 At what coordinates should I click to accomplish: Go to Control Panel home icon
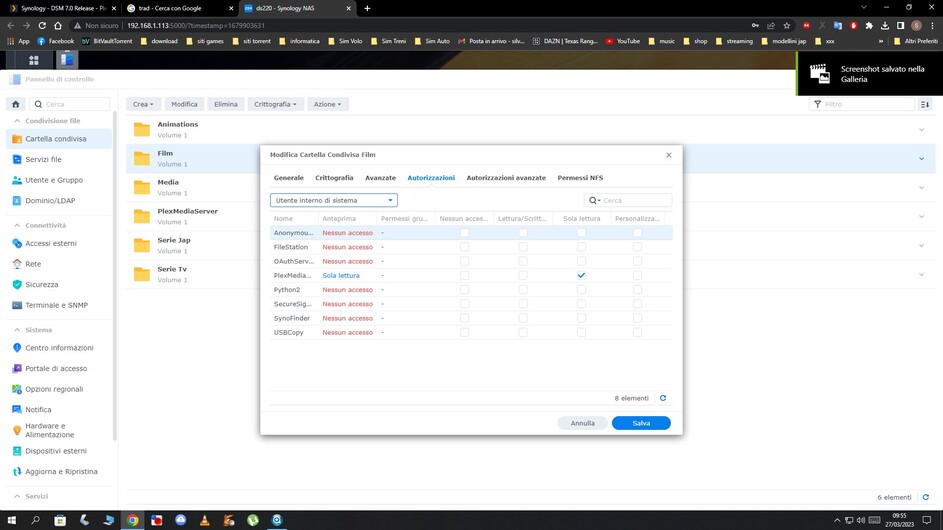[16, 104]
